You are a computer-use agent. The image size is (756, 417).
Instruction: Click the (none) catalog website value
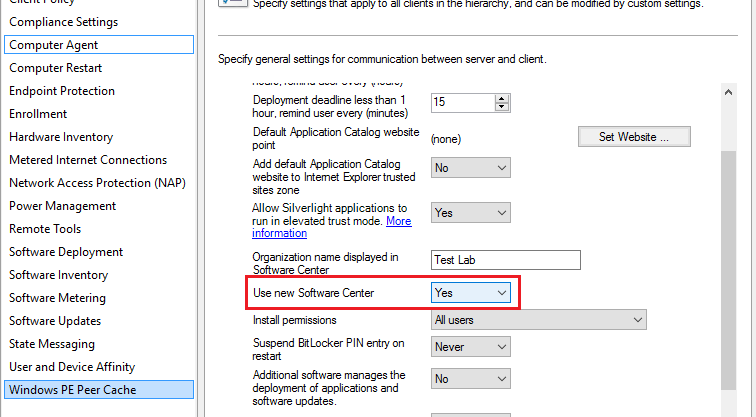point(446,139)
